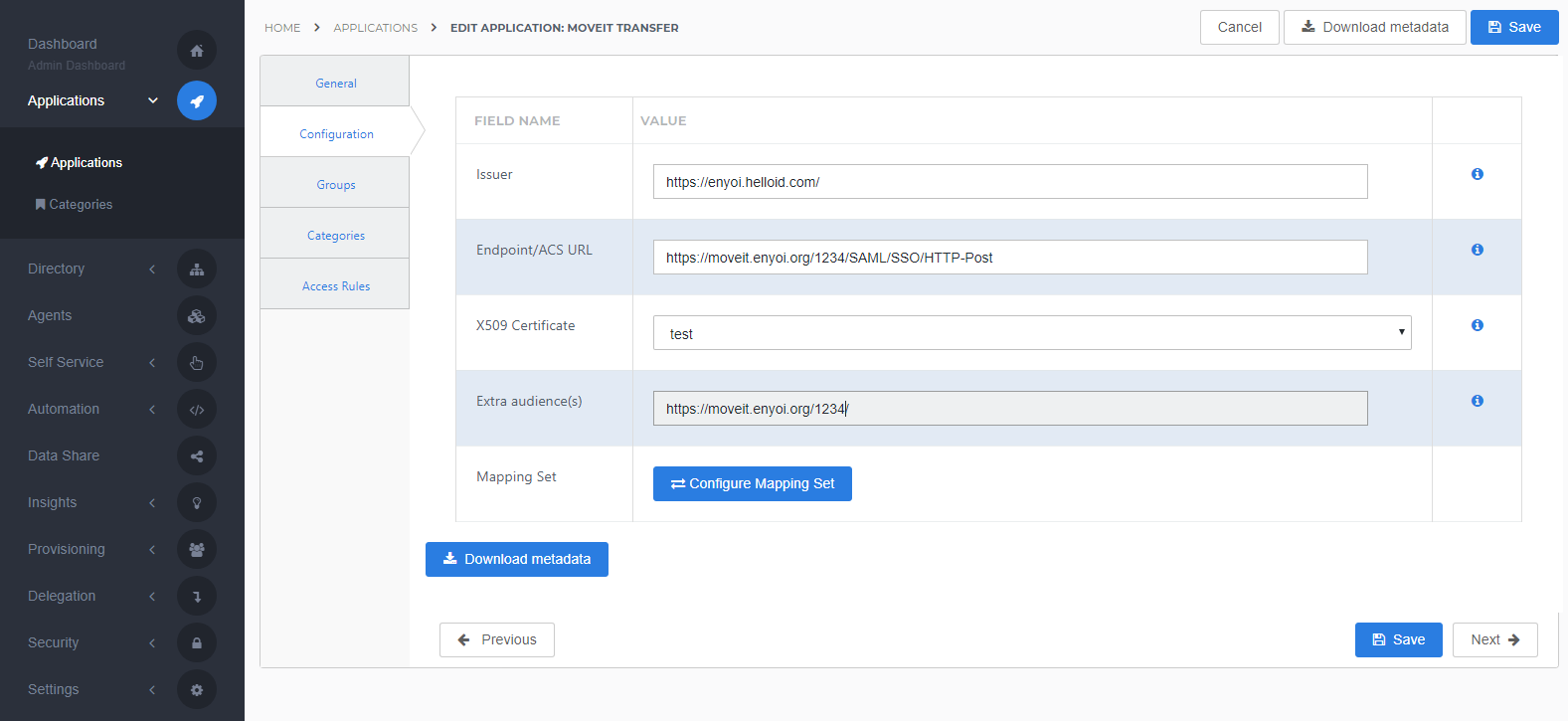Show info for X509 Certificate field
1568x721 pixels.
tap(1478, 325)
